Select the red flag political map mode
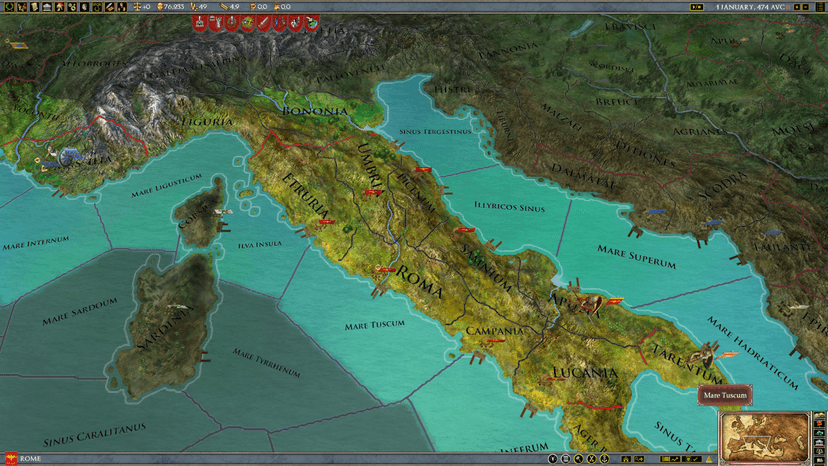Screen dimensions: 828x466 (819, 424)
